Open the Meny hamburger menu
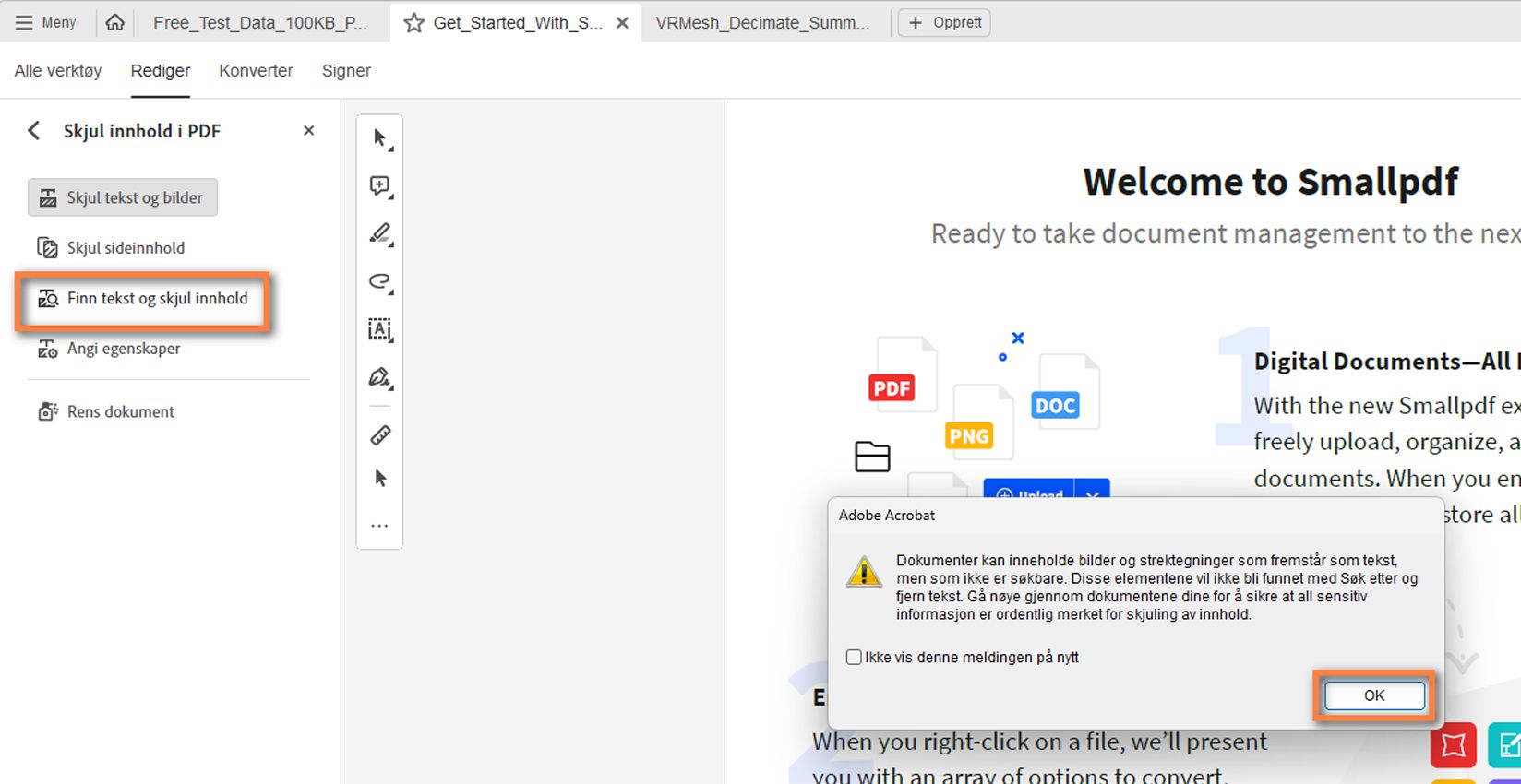Viewport: 1521px width, 784px height. coord(45,22)
